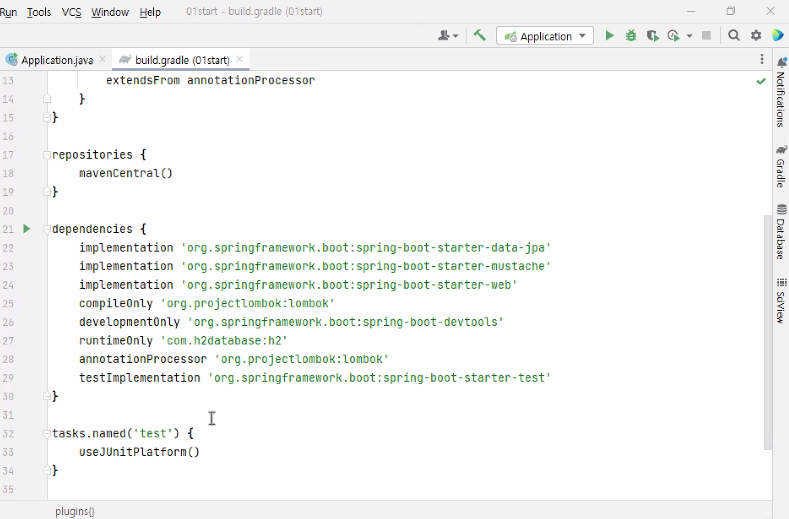Start debugging with the bug icon
The width and height of the screenshot is (789, 519).
(x=630, y=36)
